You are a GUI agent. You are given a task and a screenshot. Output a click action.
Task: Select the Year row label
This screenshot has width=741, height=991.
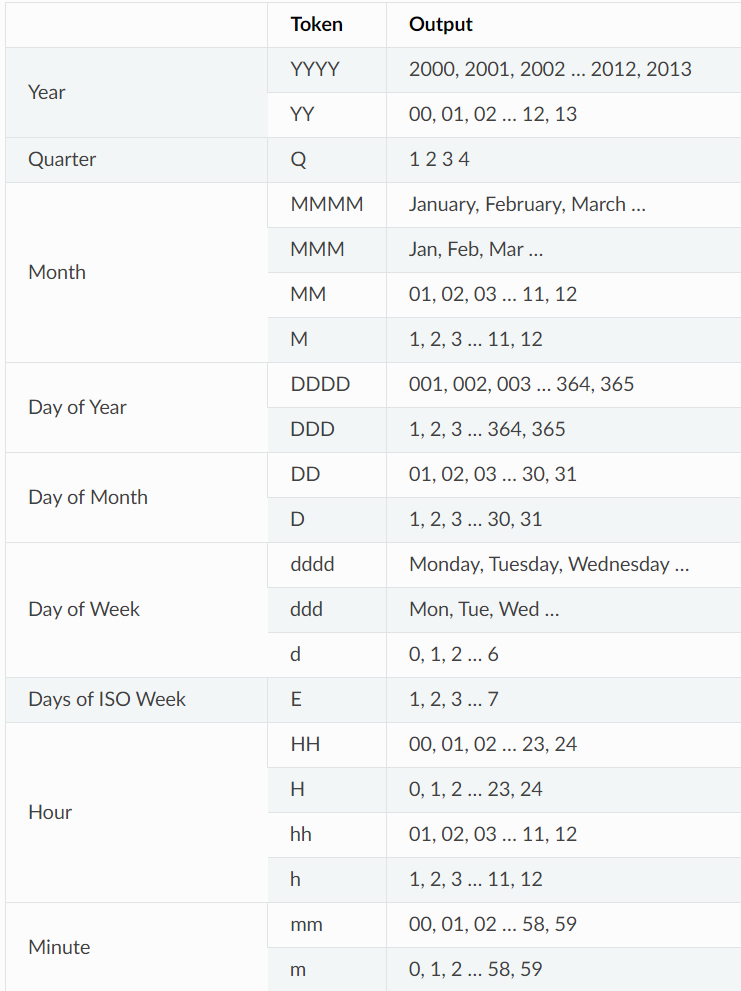tap(47, 92)
